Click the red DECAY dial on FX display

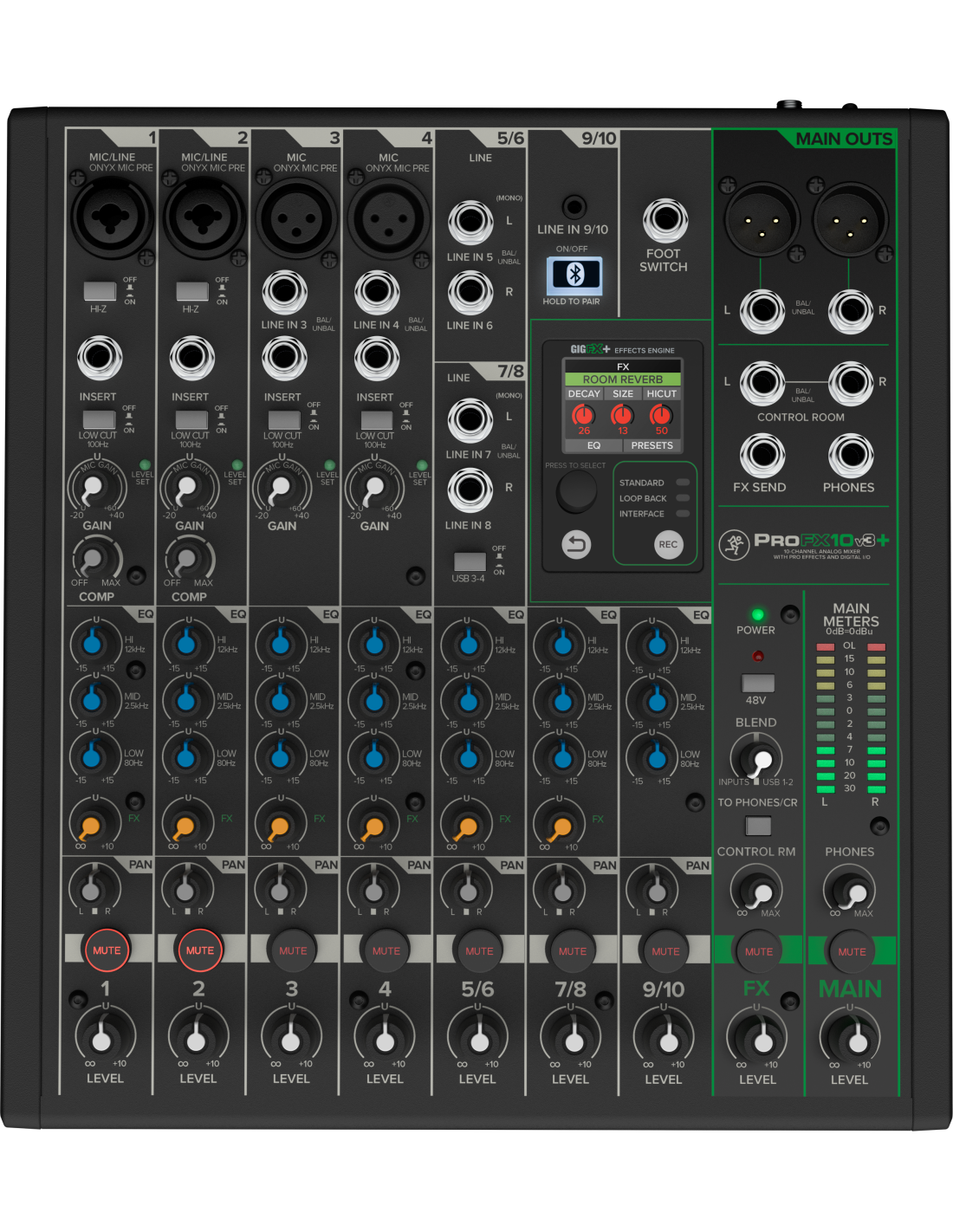point(583,415)
